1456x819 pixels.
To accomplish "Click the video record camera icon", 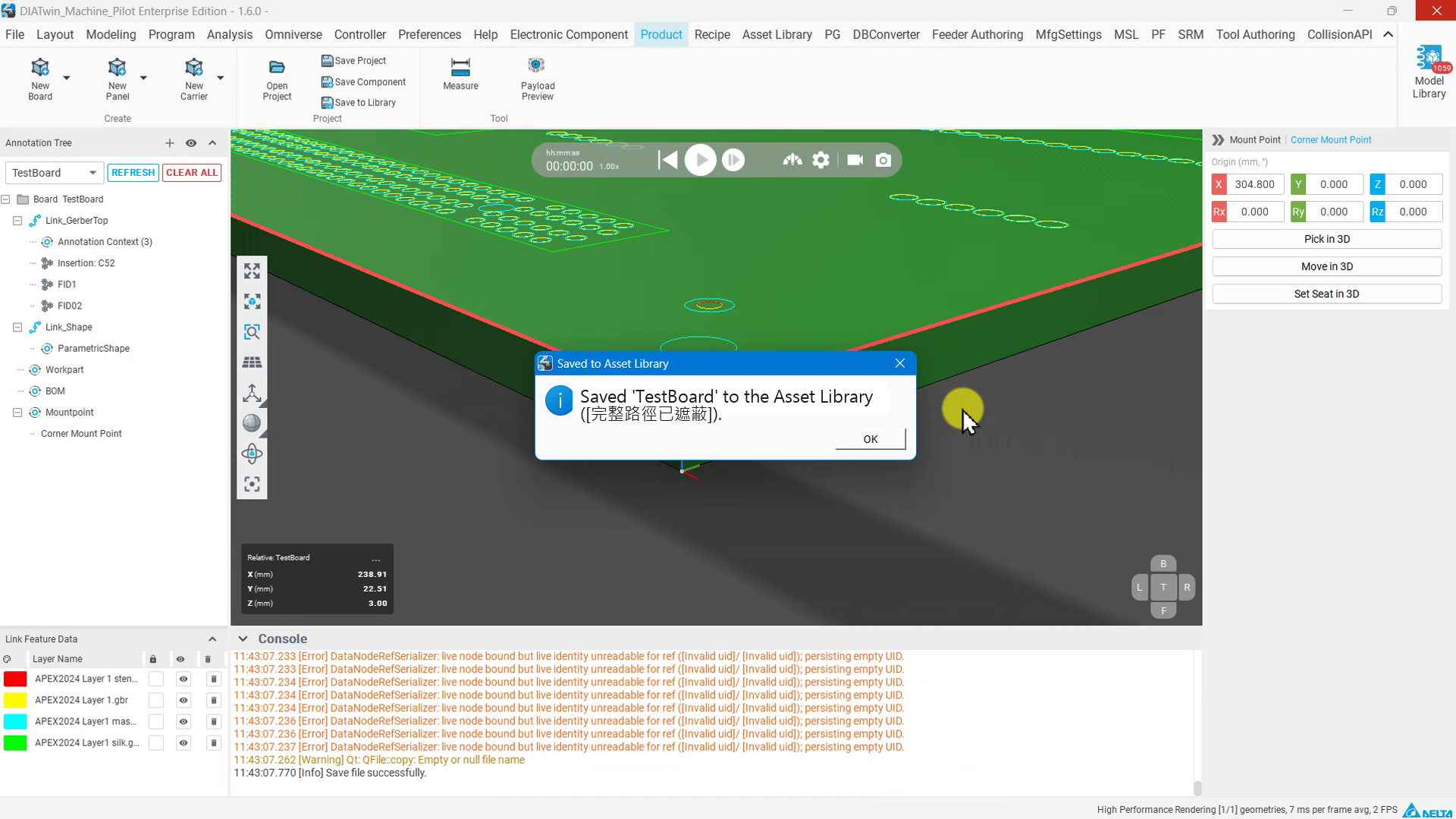I will pyautogui.click(x=855, y=160).
